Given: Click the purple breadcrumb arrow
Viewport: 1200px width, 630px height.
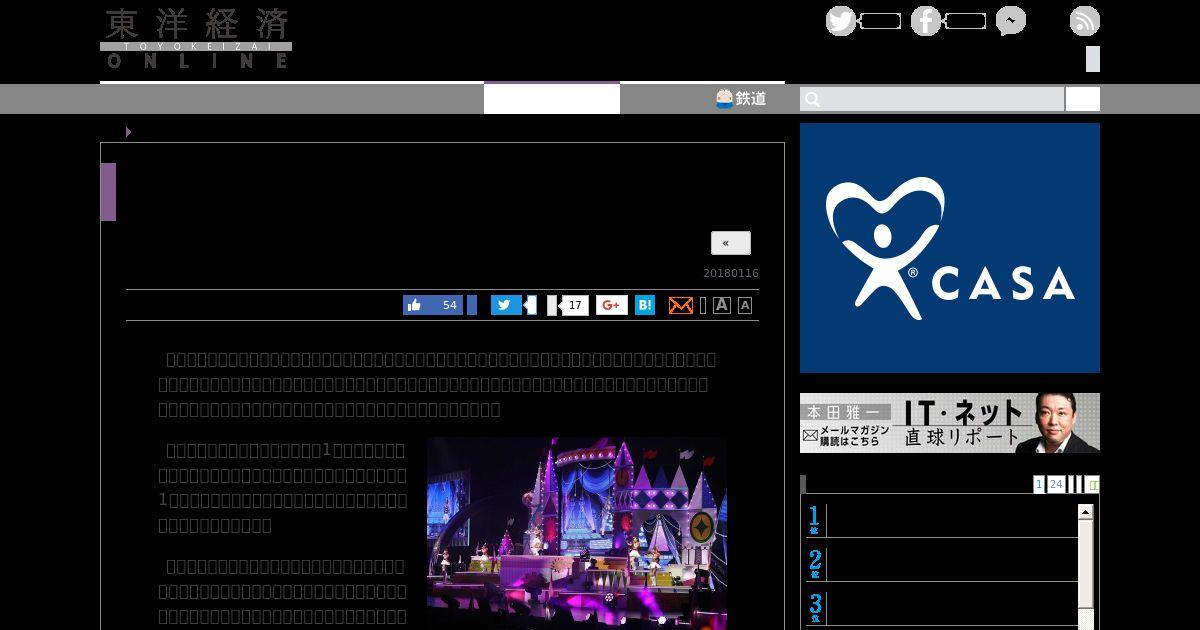Looking at the screenshot, I should pyautogui.click(x=128, y=131).
